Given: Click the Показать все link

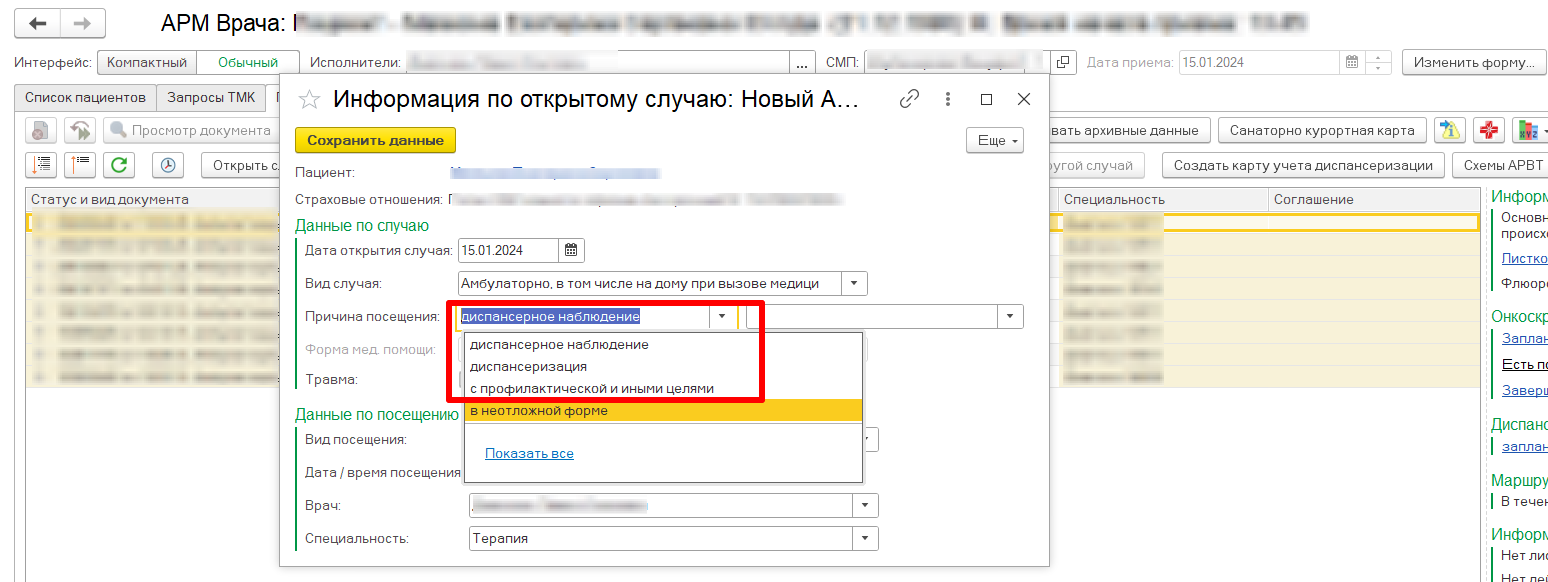Looking at the screenshot, I should pos(529,454).
